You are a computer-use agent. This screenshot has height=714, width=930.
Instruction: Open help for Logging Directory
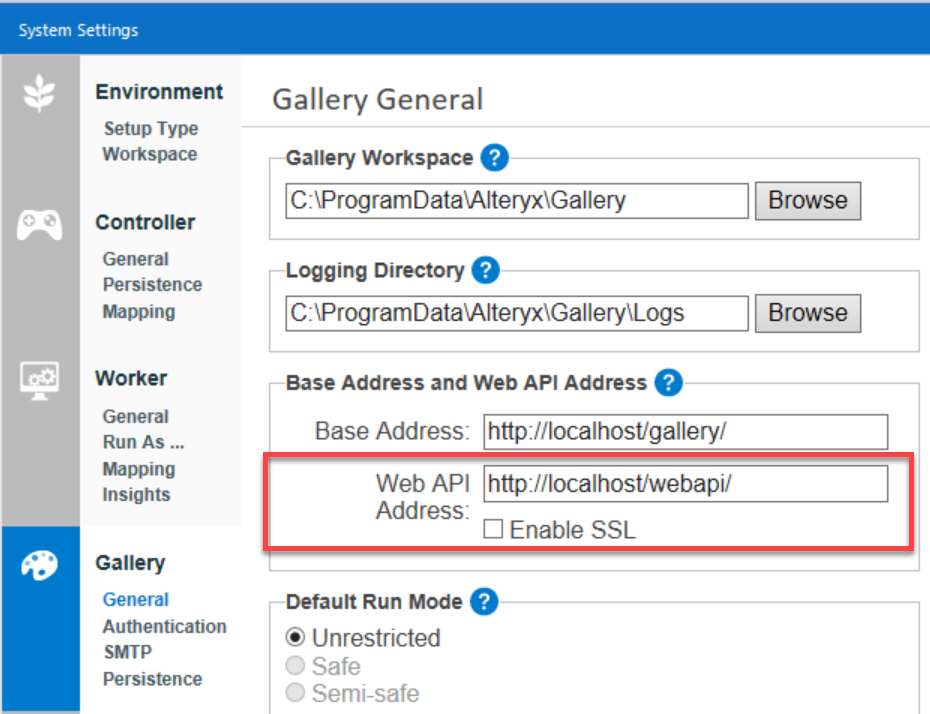point(485,270)
